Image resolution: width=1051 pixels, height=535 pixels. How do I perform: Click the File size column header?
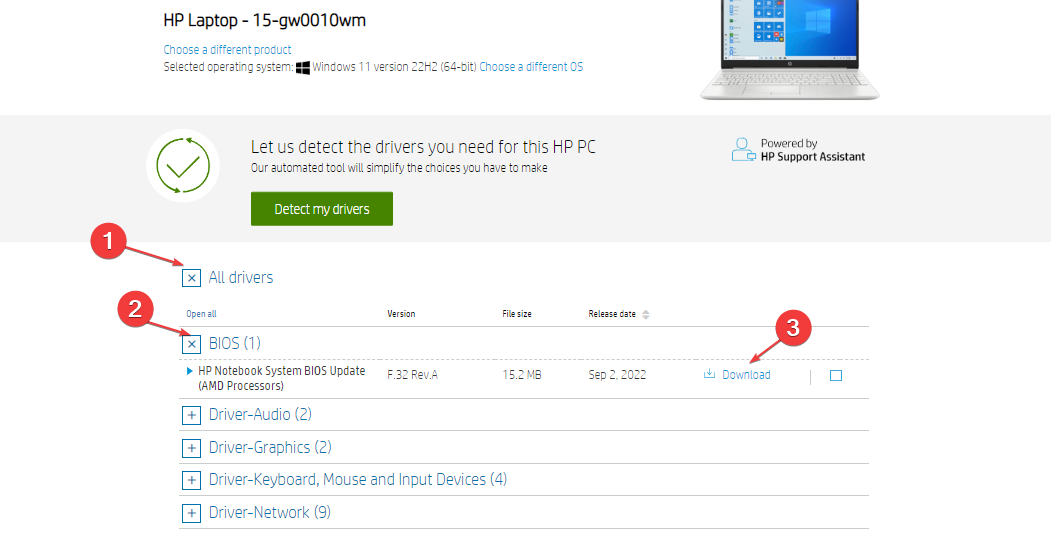(517, 314)
